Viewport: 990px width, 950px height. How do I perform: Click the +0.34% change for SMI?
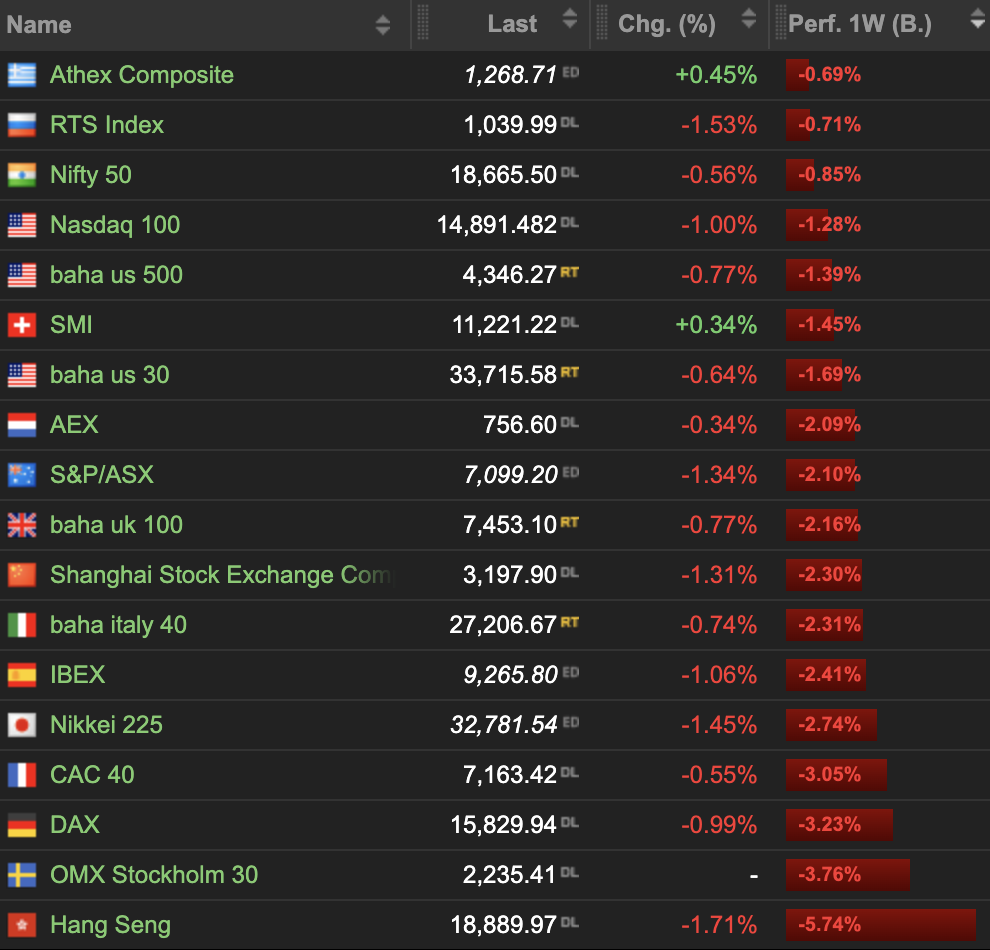tap(716, 325)
